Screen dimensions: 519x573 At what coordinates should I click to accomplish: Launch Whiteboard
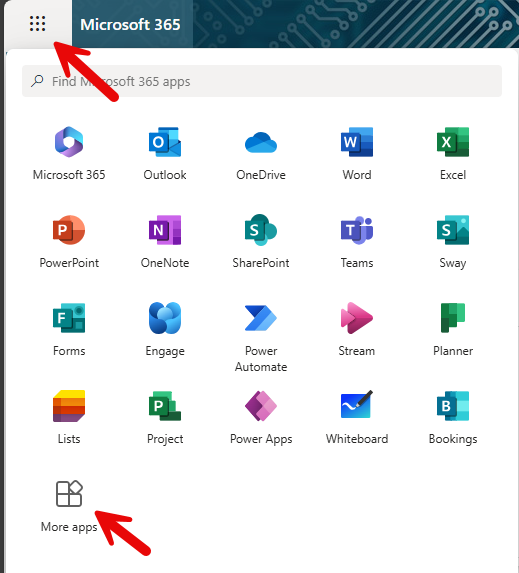(x=357, y=405)
